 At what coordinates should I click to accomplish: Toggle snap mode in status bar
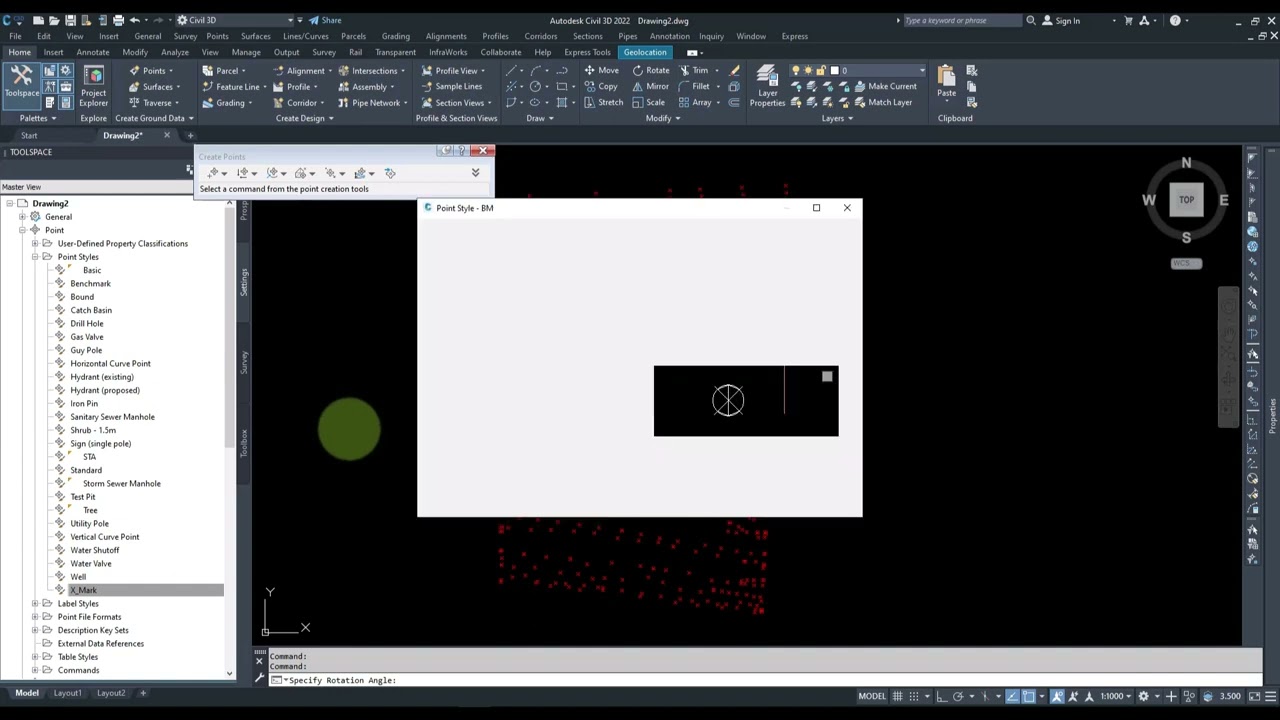coord(913,696)
